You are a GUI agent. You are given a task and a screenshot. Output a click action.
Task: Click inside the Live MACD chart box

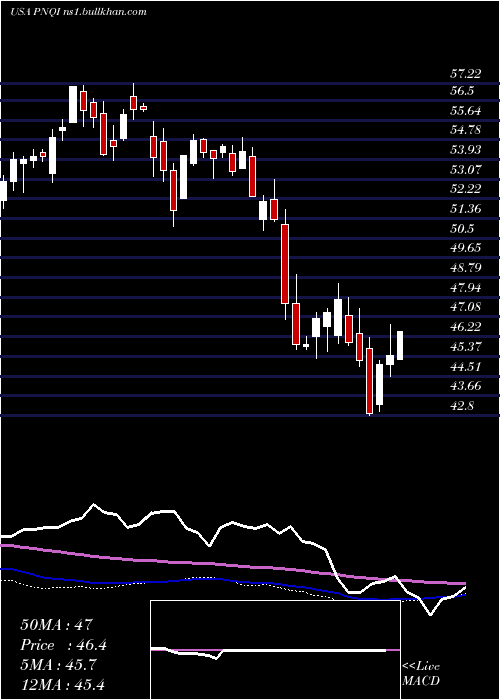(275, 650)
